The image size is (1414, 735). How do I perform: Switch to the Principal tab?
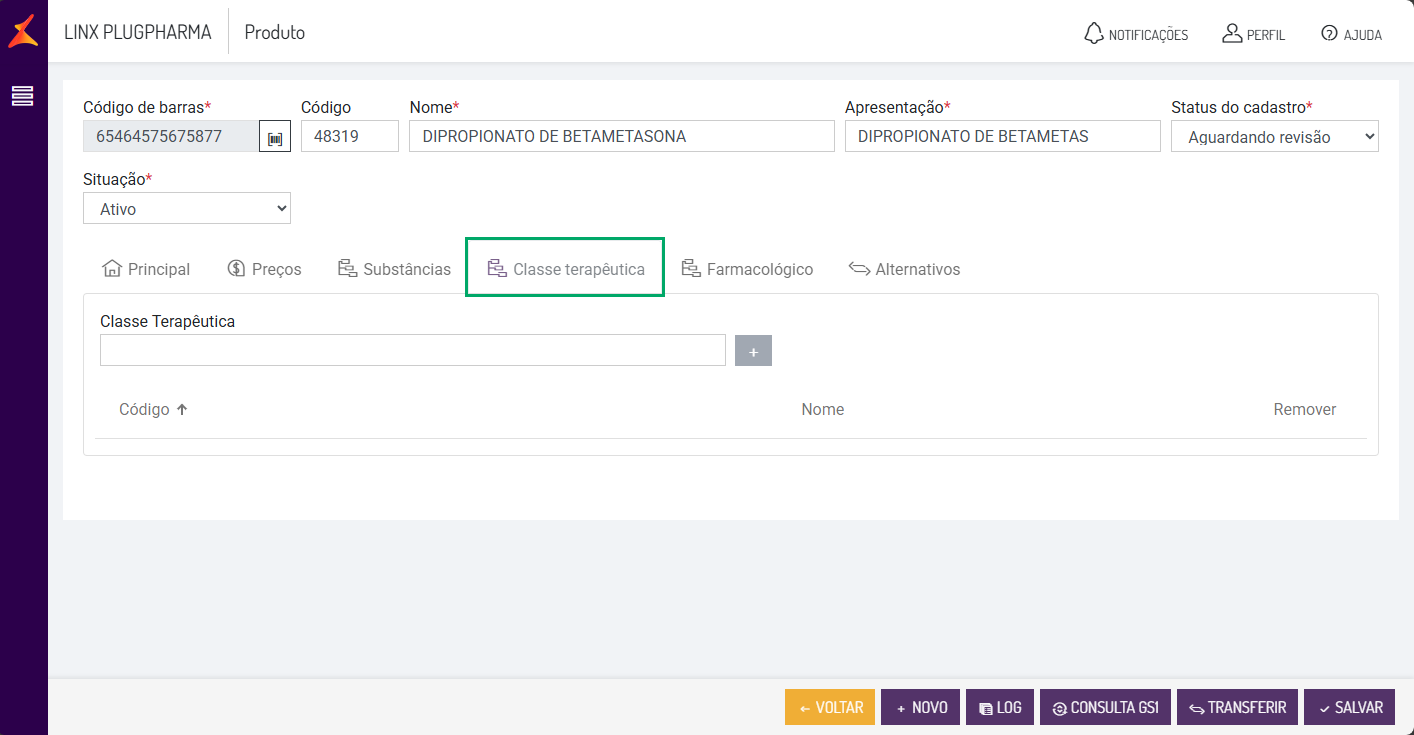pyautogui.click(x=146, y=269)
